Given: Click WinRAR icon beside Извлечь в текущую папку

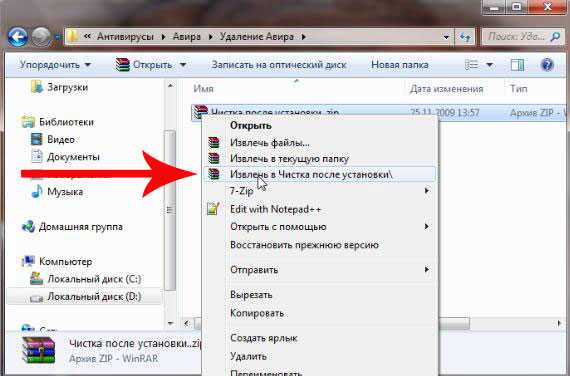Looking at the screenshot, I should point(214,158).
